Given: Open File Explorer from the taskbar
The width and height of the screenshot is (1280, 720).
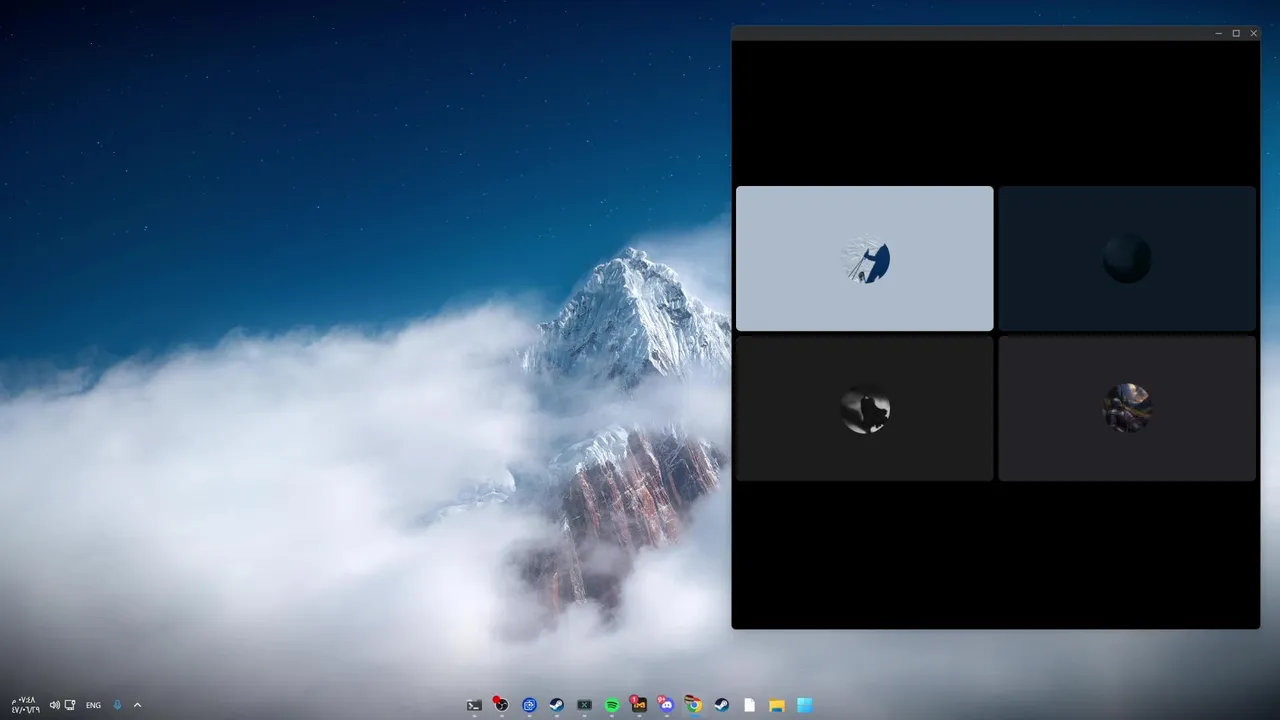Looking at the screenshot, I should pos(777,705).
